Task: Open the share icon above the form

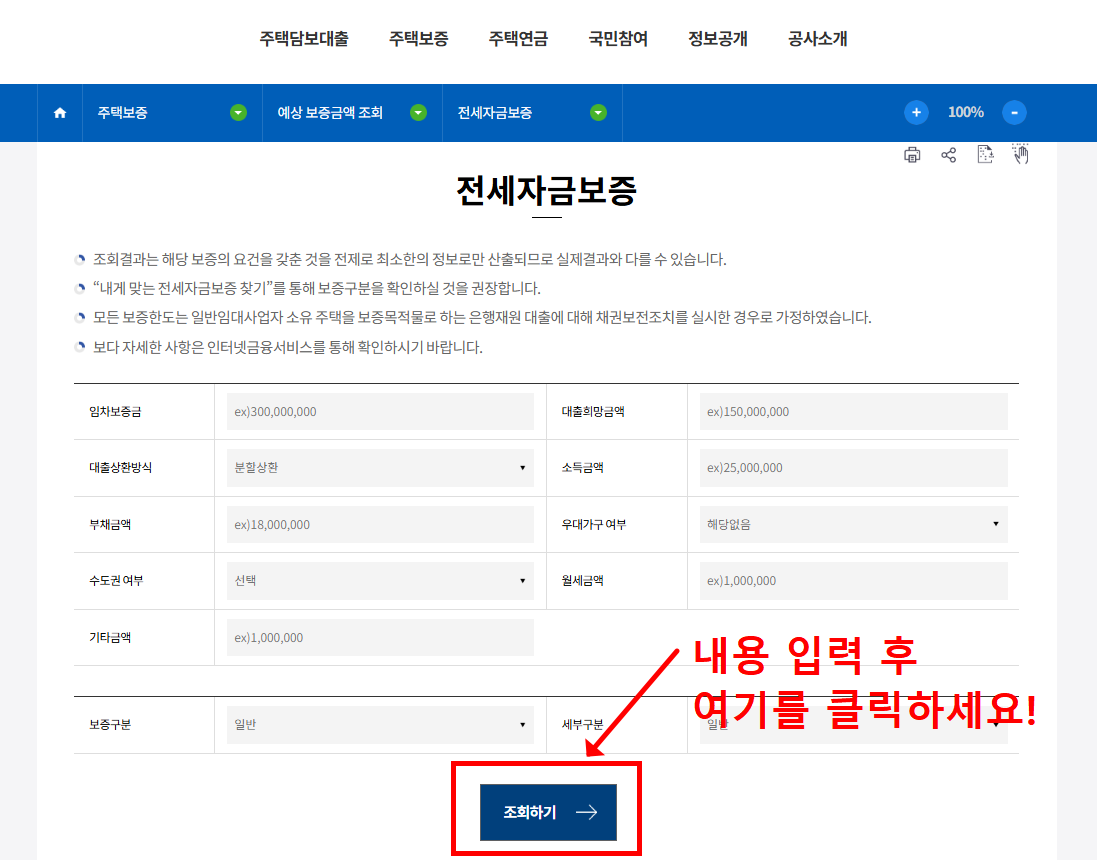Action: [948, 154]
